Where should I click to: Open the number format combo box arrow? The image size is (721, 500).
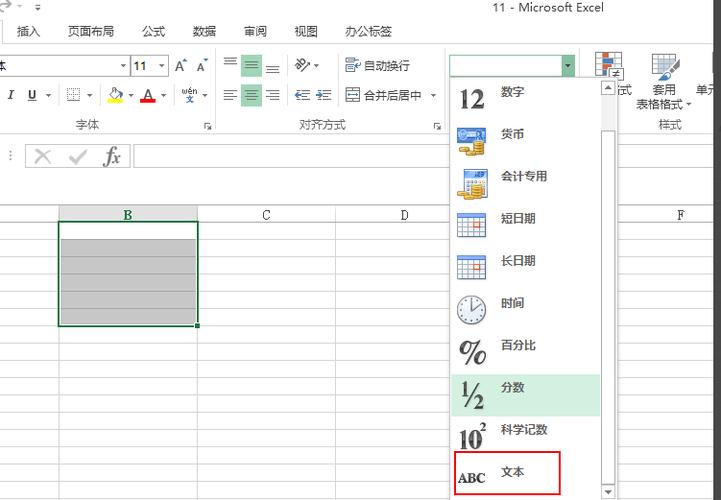[x=568, y=66]
